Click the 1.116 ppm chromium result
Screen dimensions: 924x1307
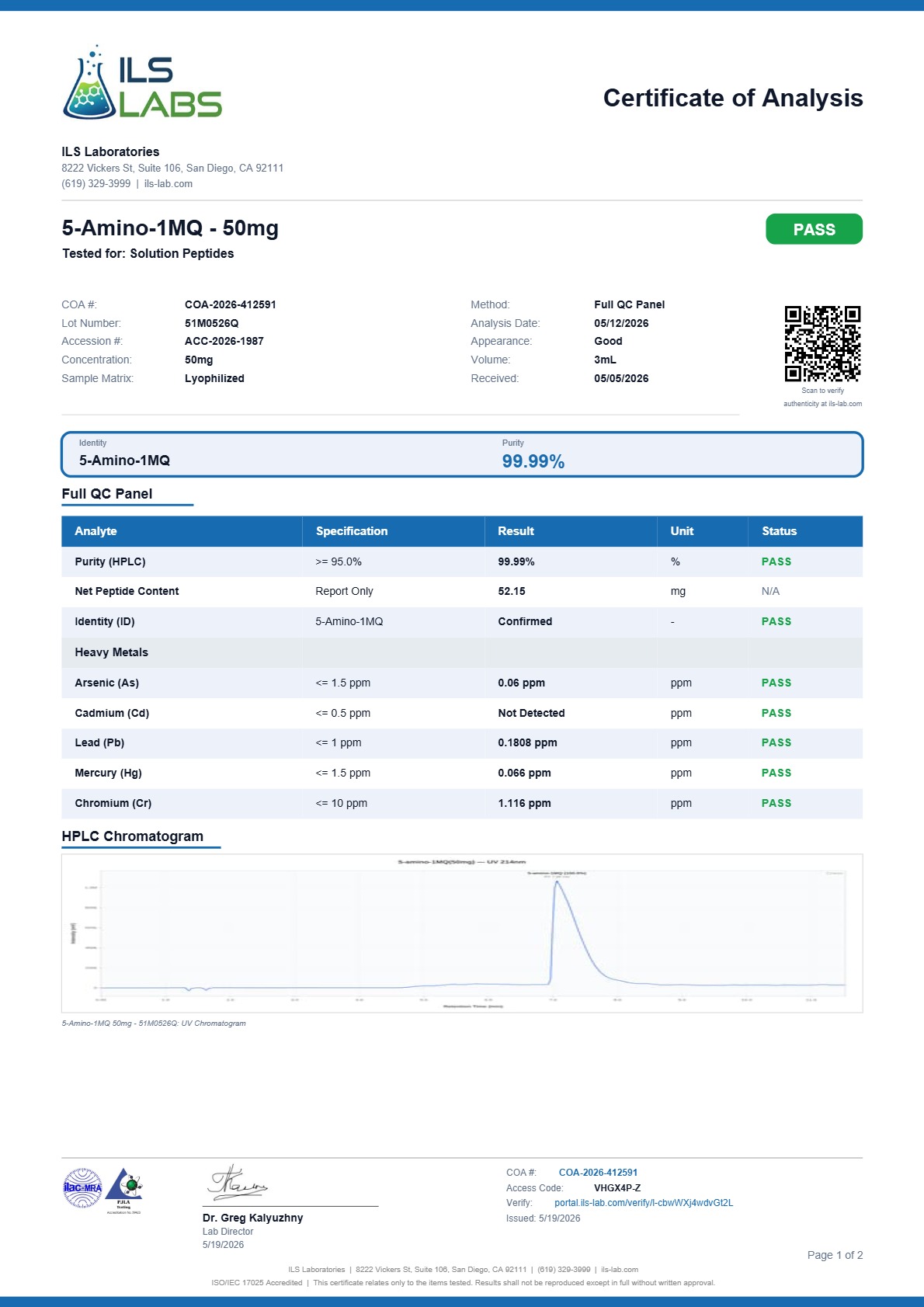click(x=524, y=803)
